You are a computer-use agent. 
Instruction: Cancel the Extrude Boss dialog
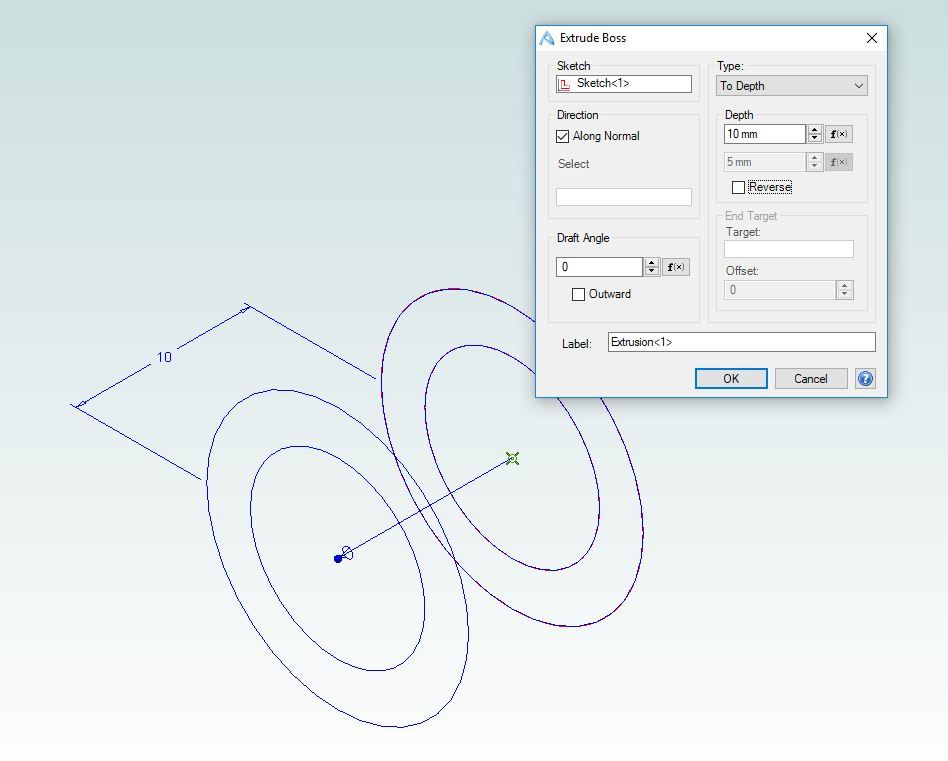click(x=811, y=378)
